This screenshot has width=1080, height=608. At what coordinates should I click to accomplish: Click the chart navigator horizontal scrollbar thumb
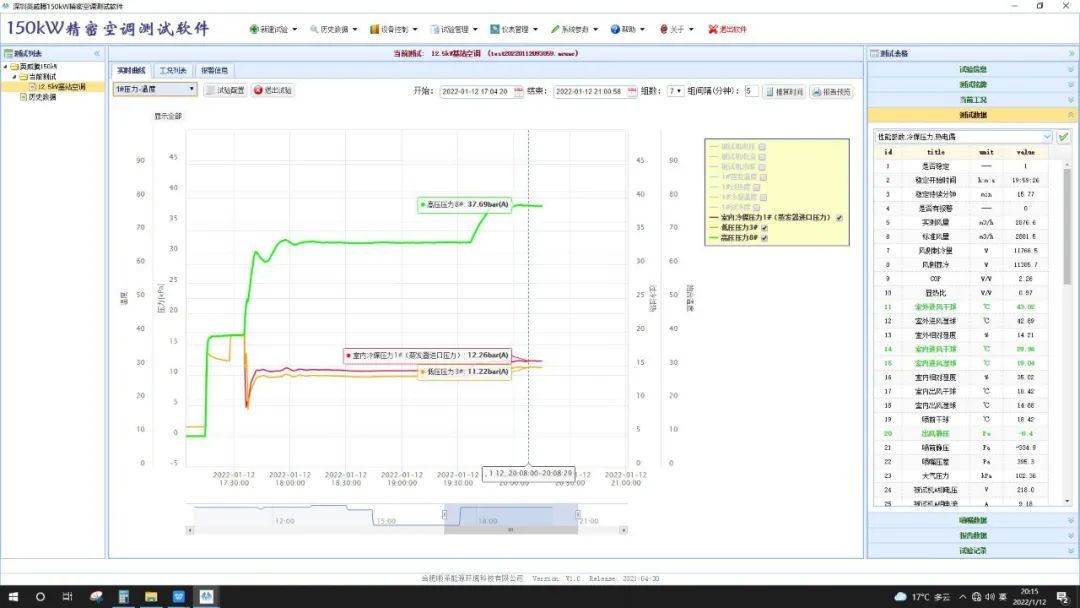510,530
